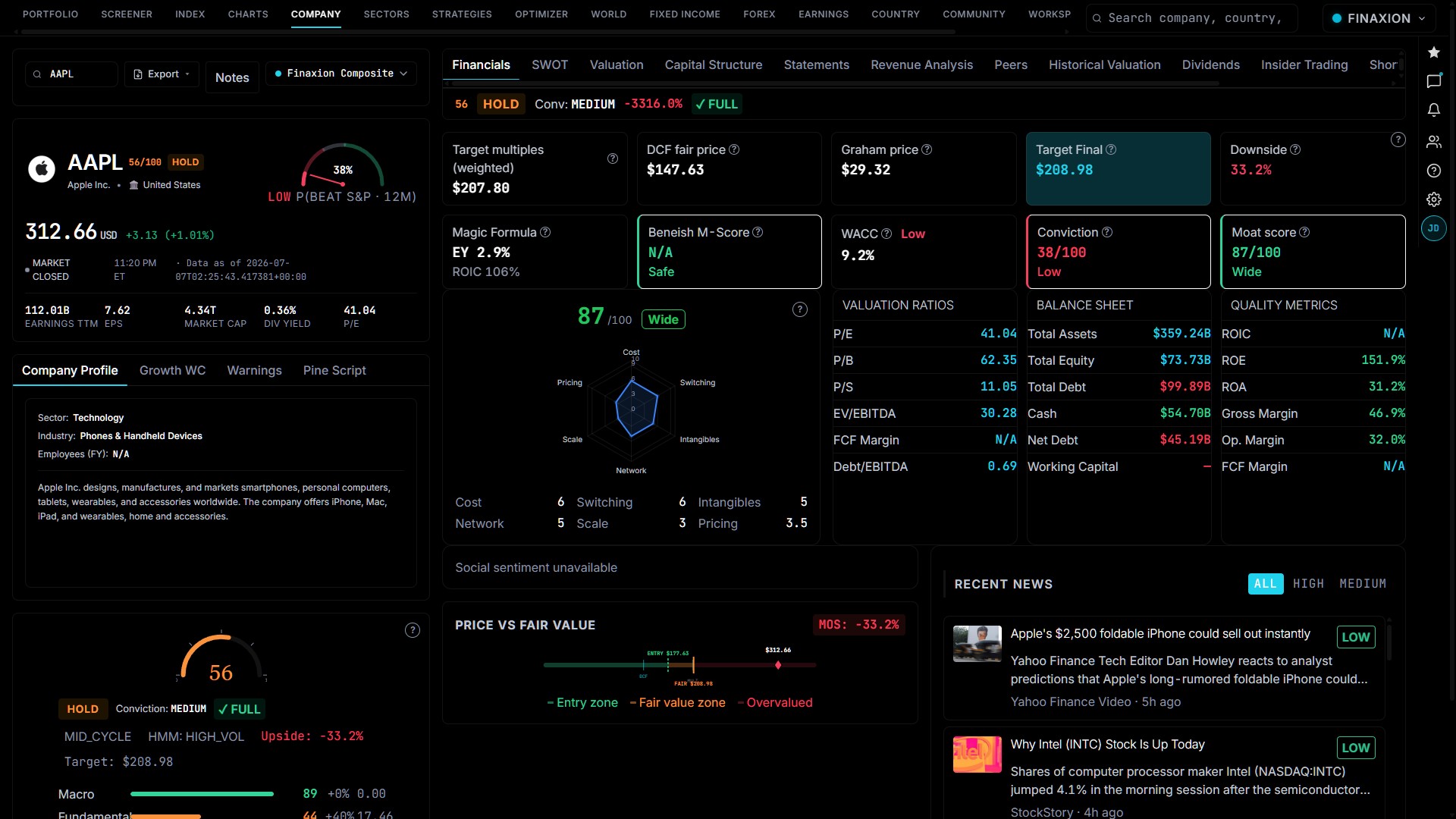This screenshot has height=819, width=1456.
Task: Switch to the SWOT tab
Action: pyautogui.click(x=550, y=65)
